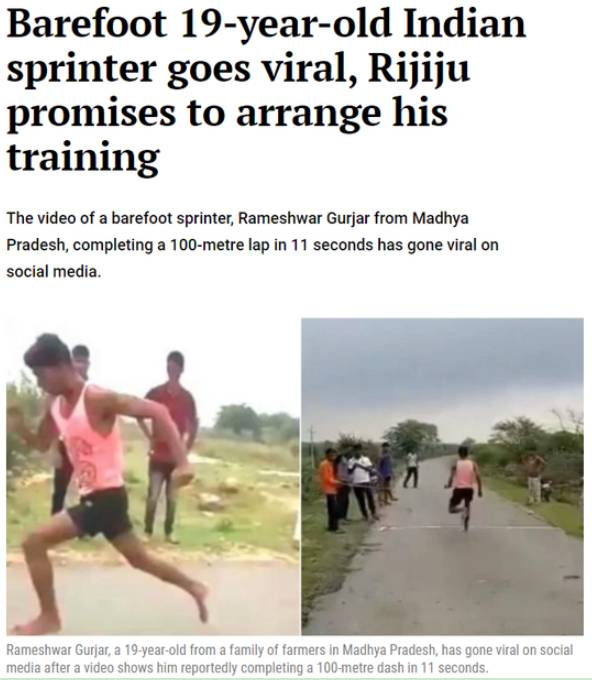This screenshot has width=592, height=680.
Task: Click the image caption below the photos
Action: tap(290, 658)
